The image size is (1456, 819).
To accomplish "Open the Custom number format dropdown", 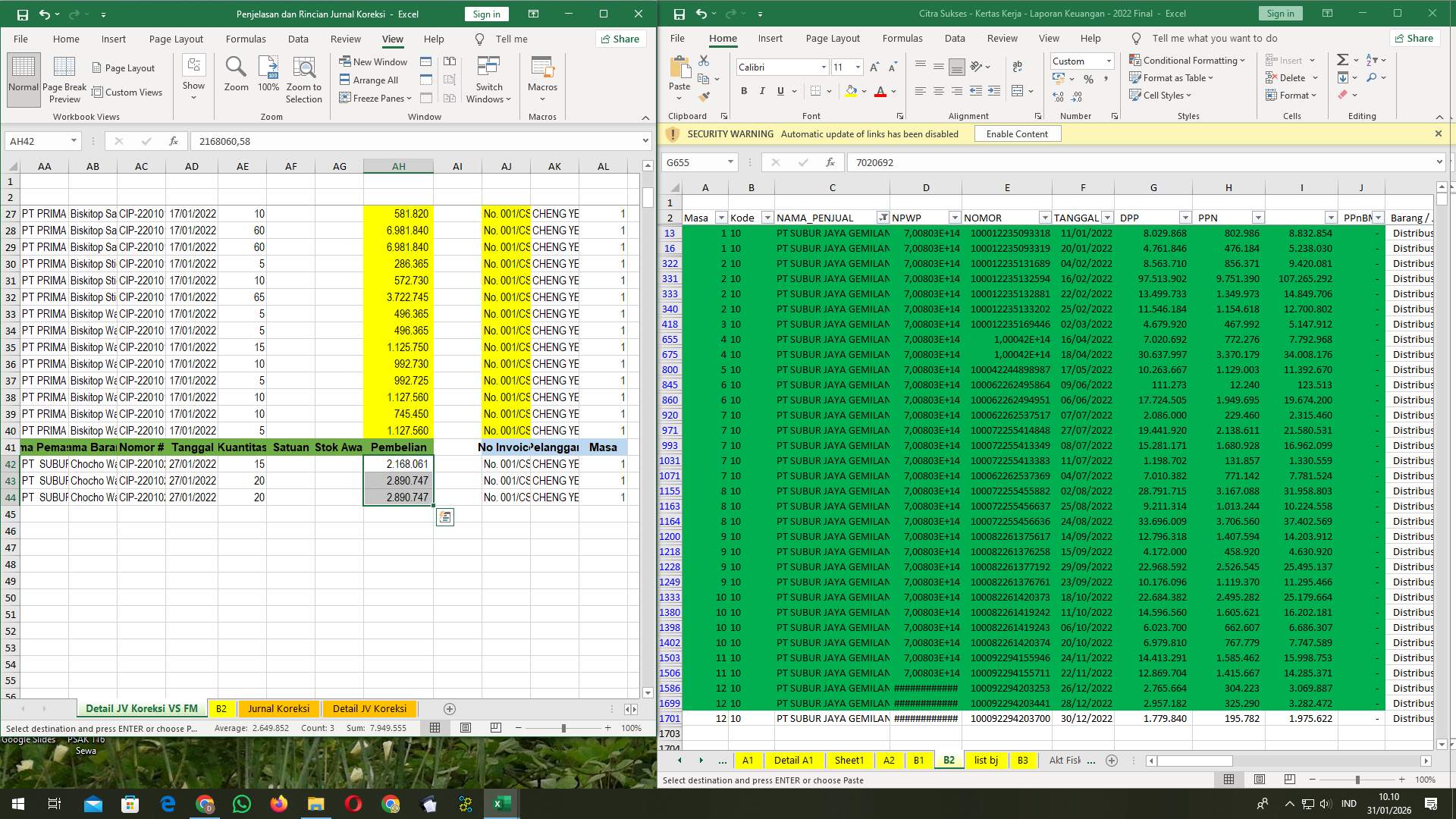I will pyautogui.click(x=1108, y=60).
